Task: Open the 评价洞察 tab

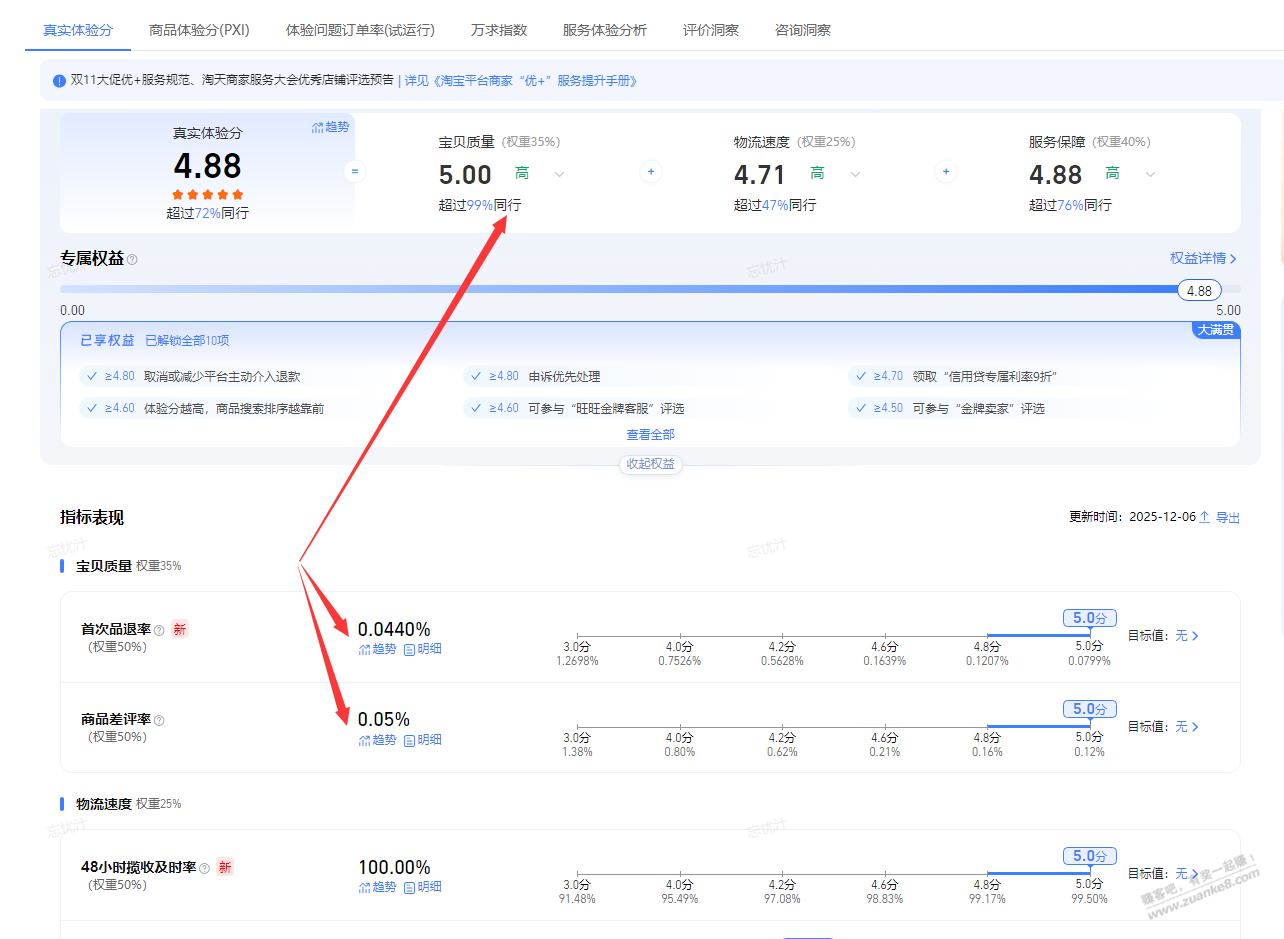Action: point(710,30)
